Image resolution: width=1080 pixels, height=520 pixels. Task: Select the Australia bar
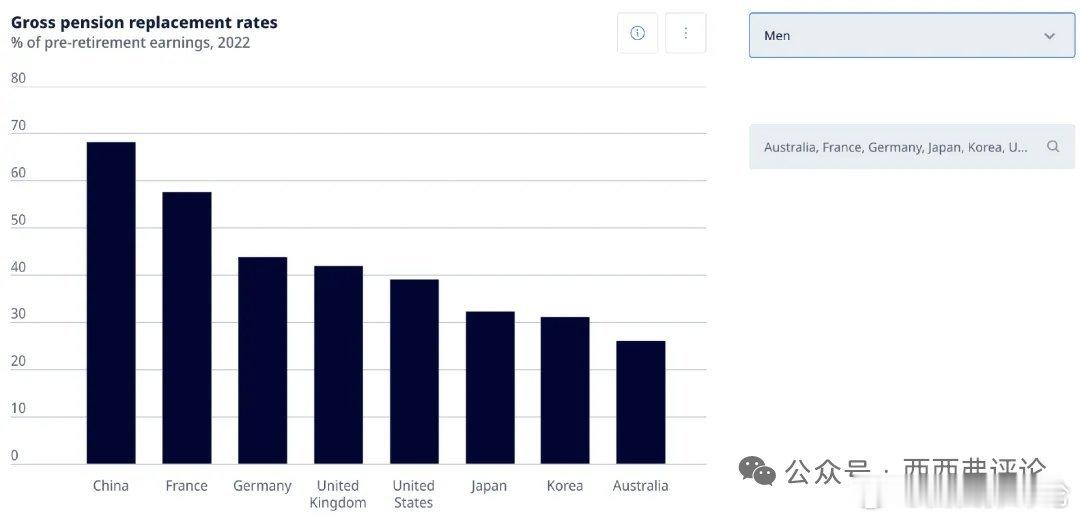(641, 402)
